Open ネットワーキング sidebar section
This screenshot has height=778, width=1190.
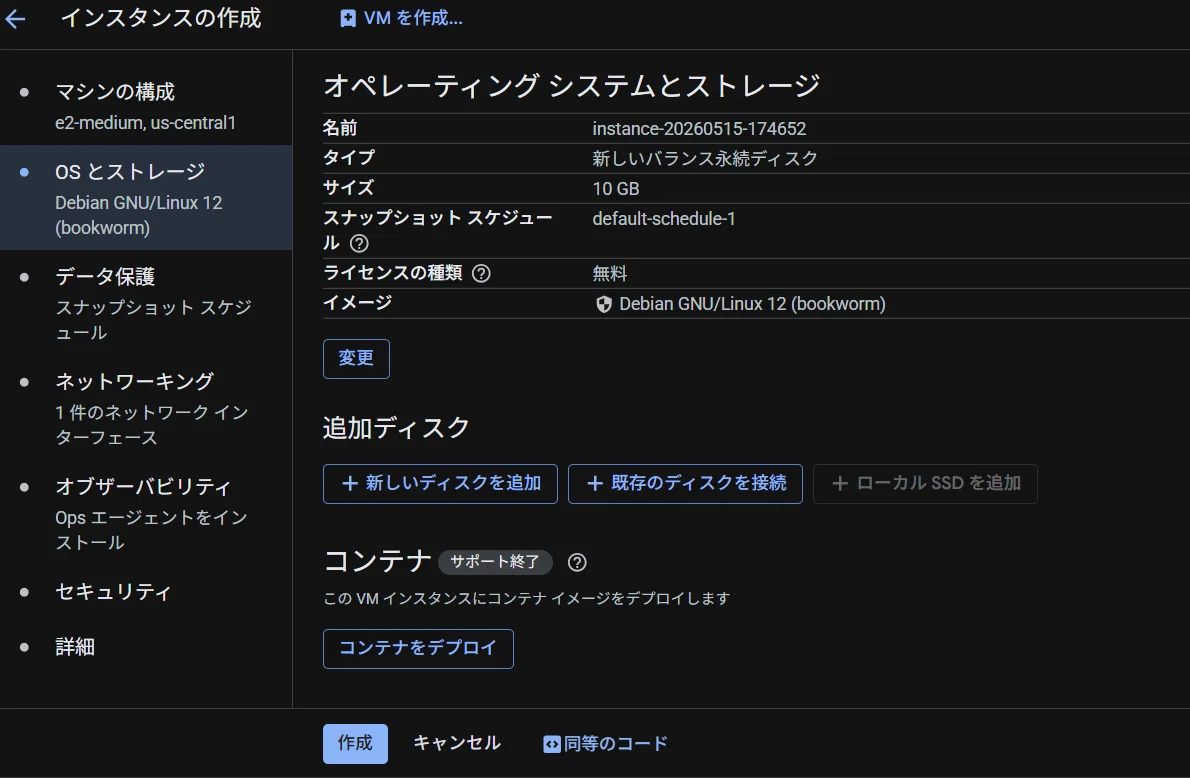[146, 408]
